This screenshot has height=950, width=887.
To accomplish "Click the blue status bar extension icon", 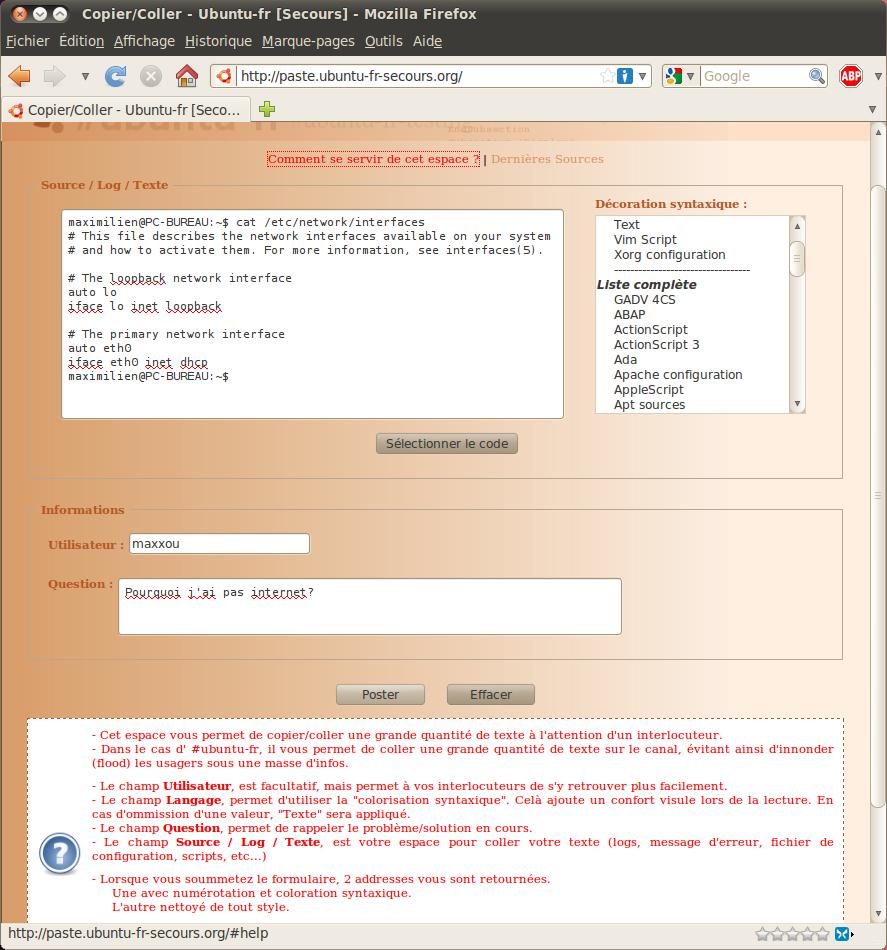I will 843,934.
